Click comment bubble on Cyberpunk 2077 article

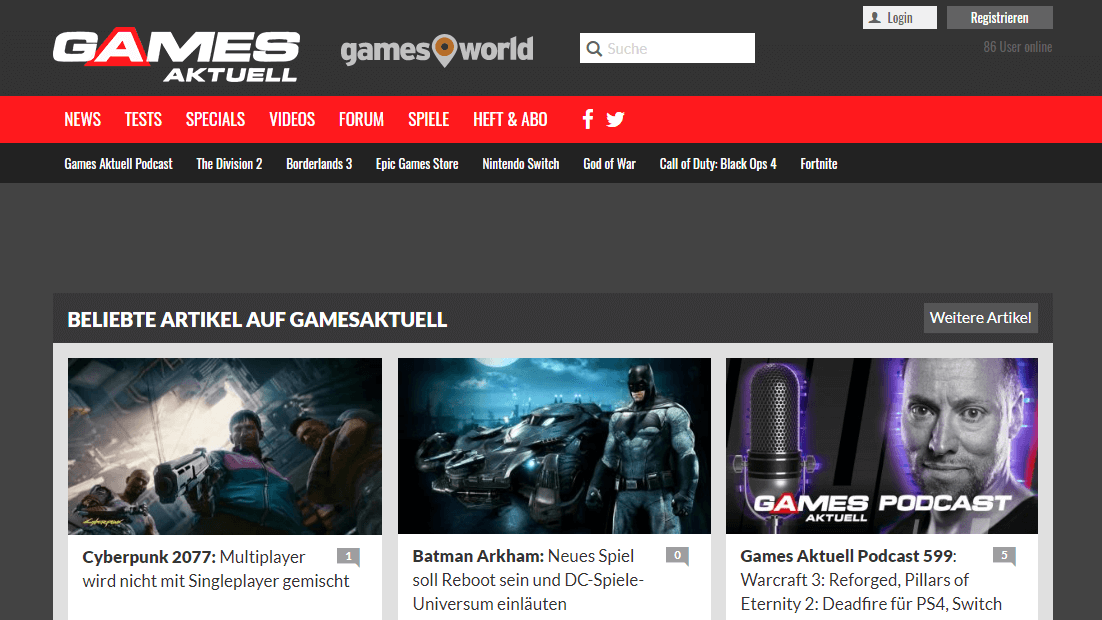pos(348,557)
